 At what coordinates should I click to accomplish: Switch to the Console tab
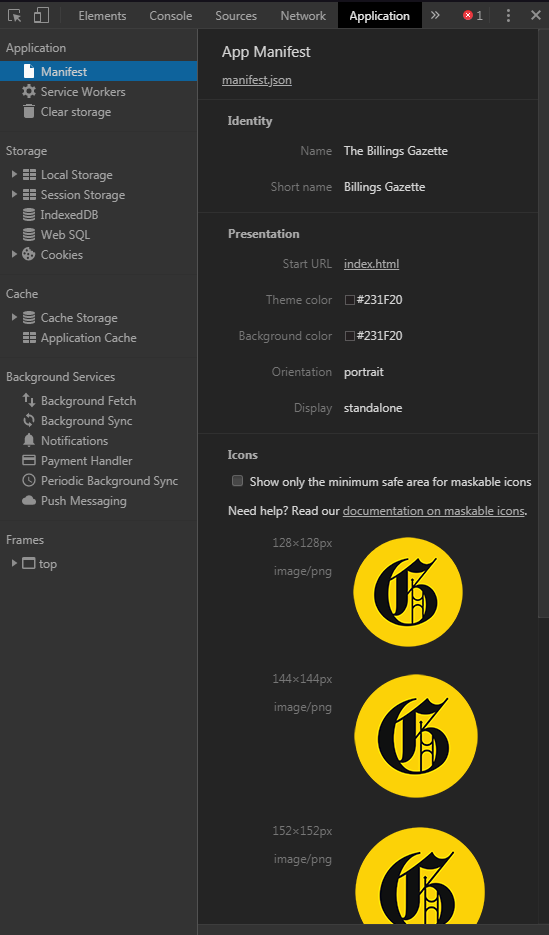point(170,16)
